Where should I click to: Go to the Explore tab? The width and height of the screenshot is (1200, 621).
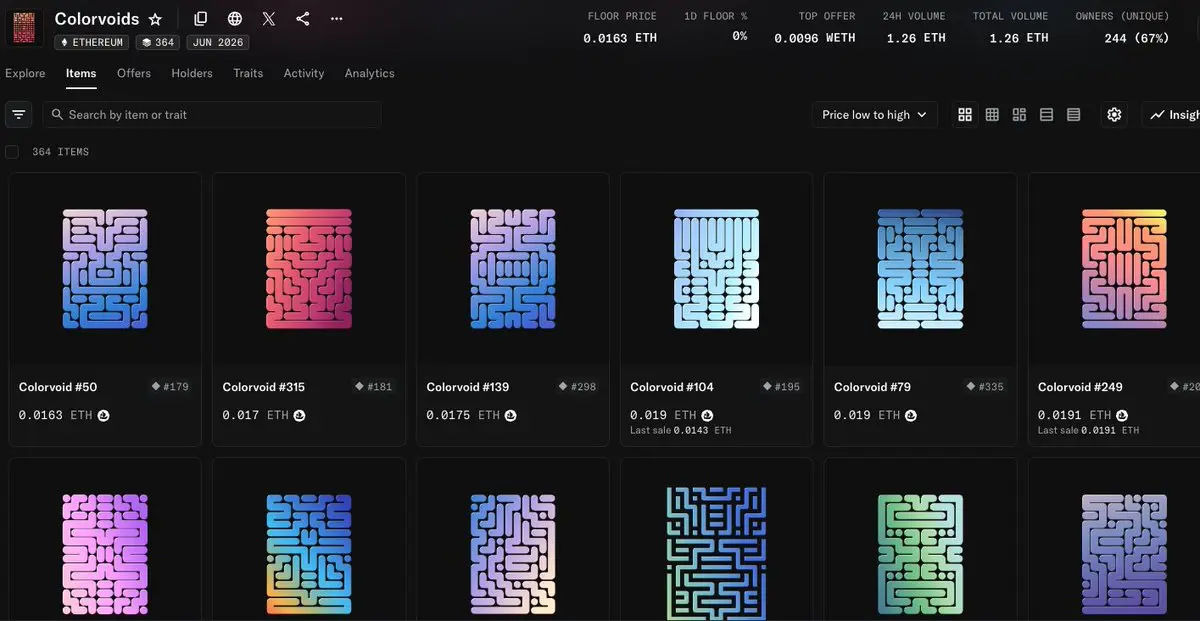tap(25, 73)
